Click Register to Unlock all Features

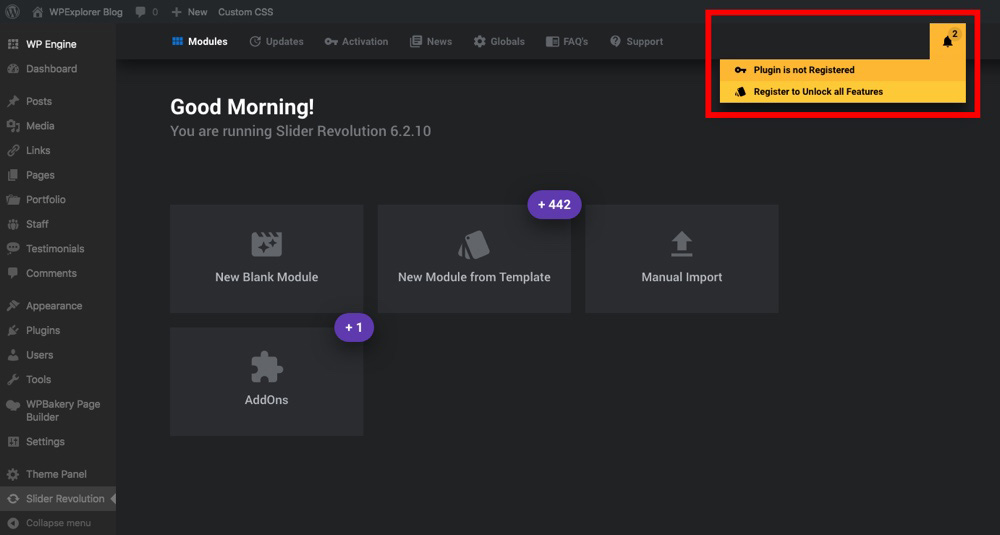(x=842, y=92)
